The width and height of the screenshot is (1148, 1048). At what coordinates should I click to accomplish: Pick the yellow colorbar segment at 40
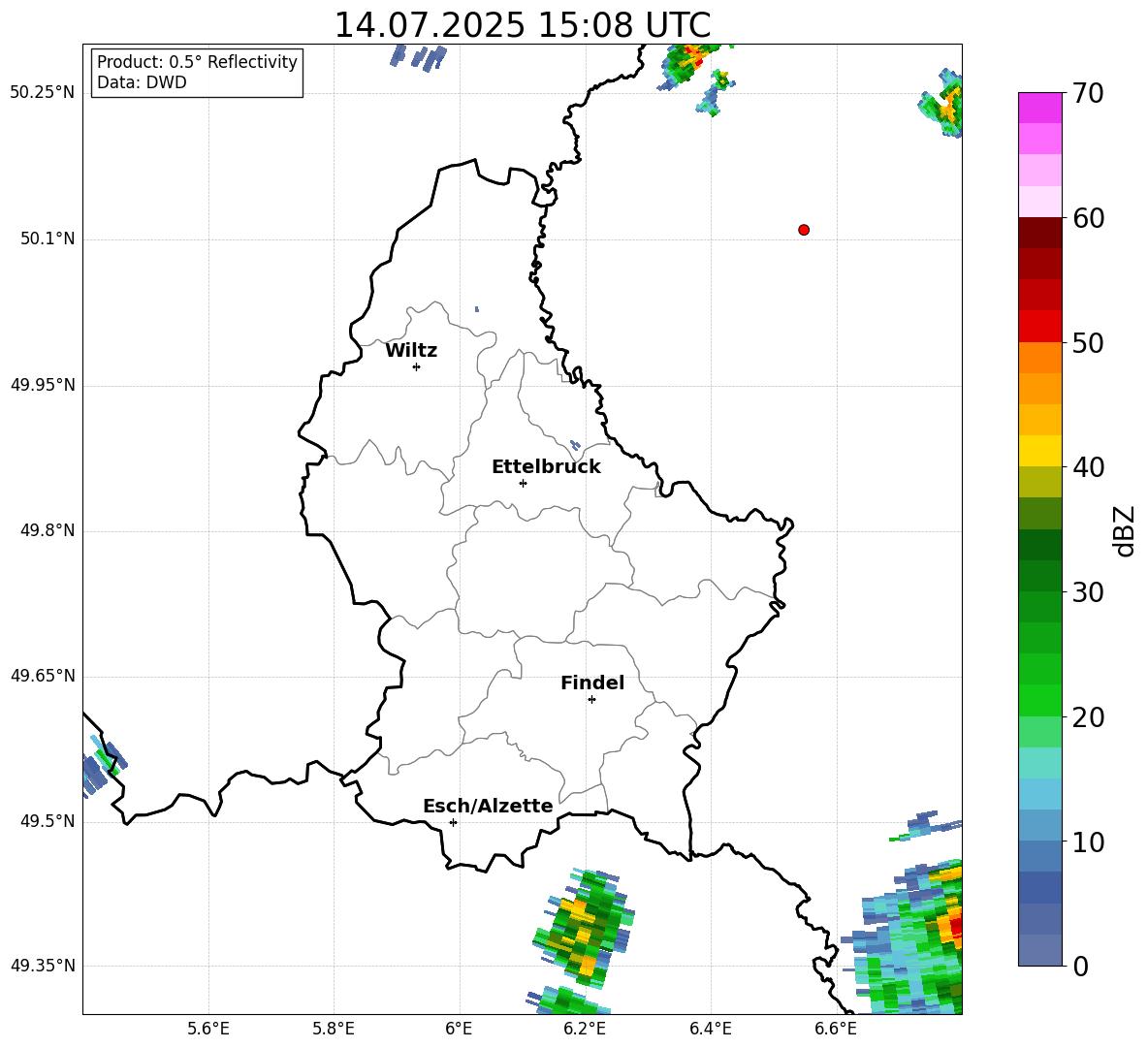pyautogui.click(x=1039, y=451)
